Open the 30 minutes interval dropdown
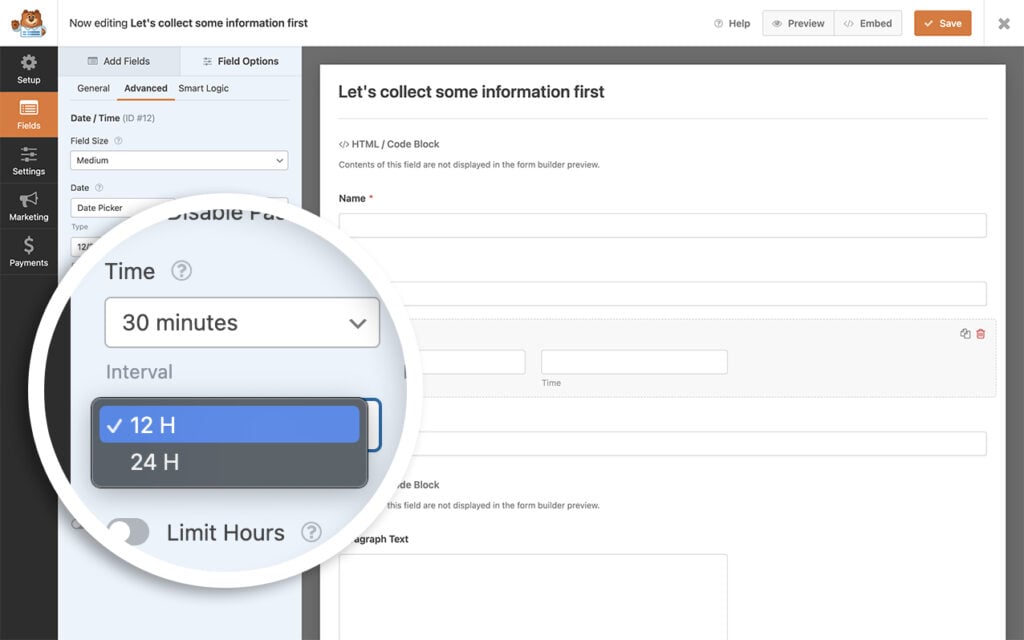The image size is (1024, 640). coord(242,322)
